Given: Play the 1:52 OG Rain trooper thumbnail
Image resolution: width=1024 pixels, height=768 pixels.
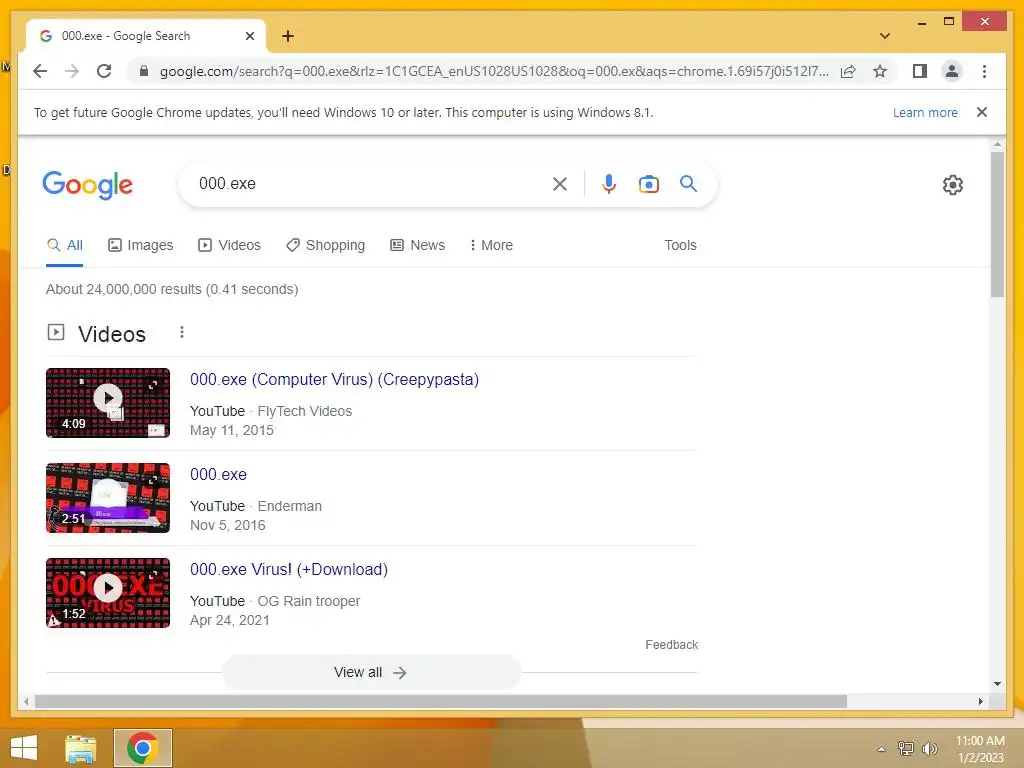Looking at the screenshot, I should tap(108, 593).
